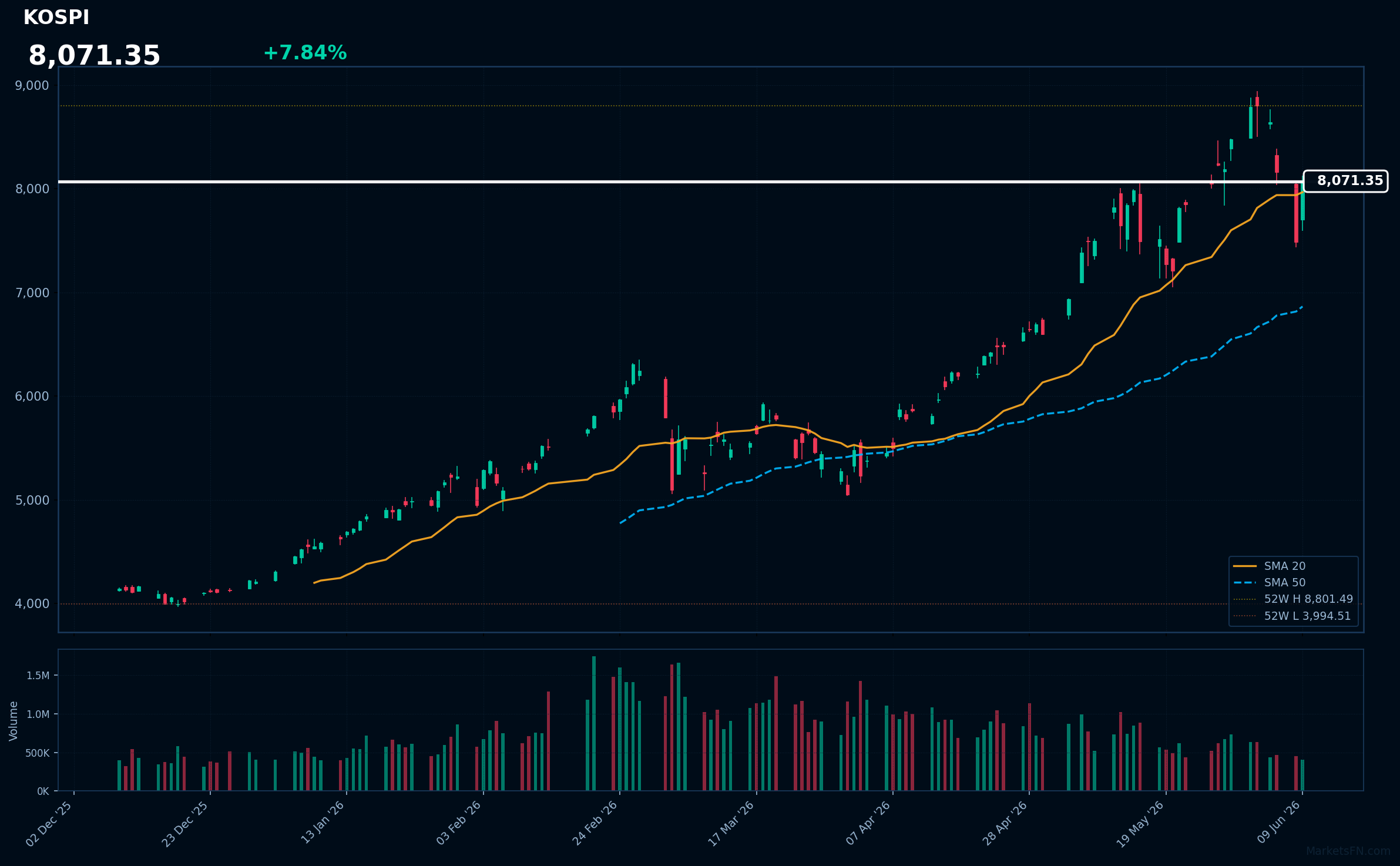
Task: Click the 0K volume axis label
Action: tap(43, 791)
